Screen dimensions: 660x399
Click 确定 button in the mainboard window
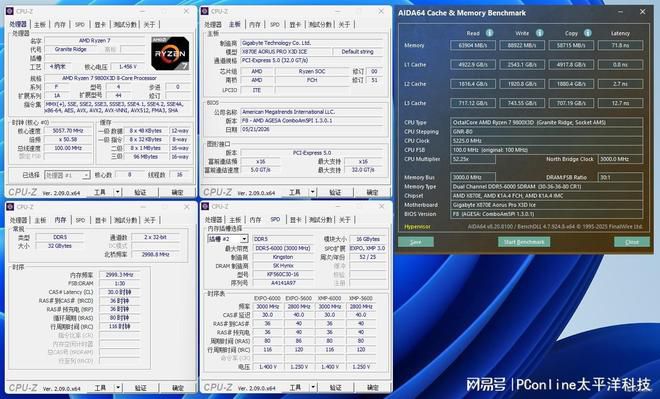coord(372,192)
